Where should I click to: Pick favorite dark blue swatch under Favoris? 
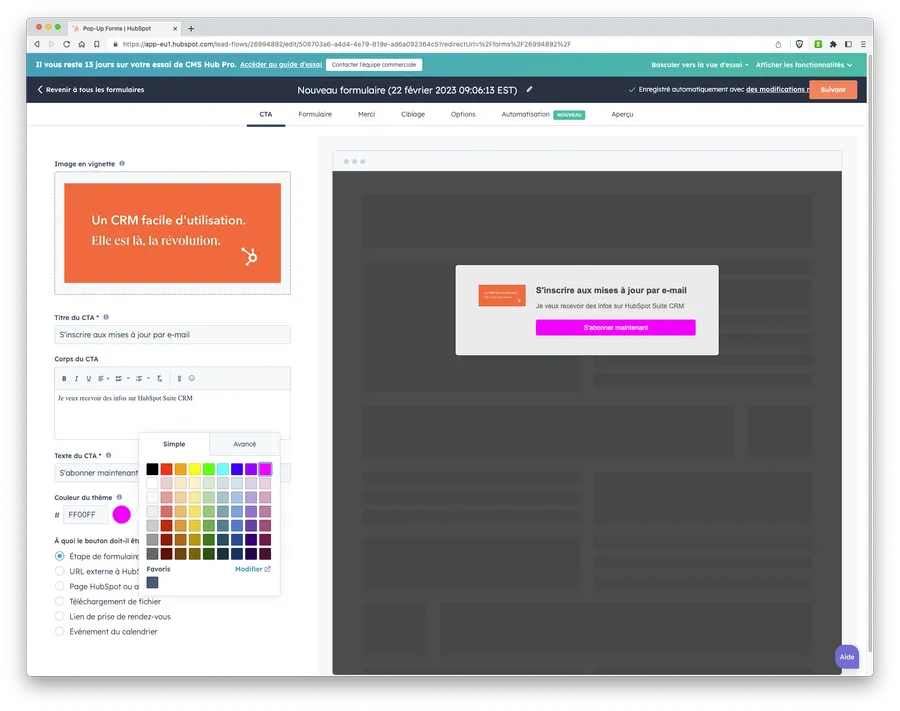[152, 583]
